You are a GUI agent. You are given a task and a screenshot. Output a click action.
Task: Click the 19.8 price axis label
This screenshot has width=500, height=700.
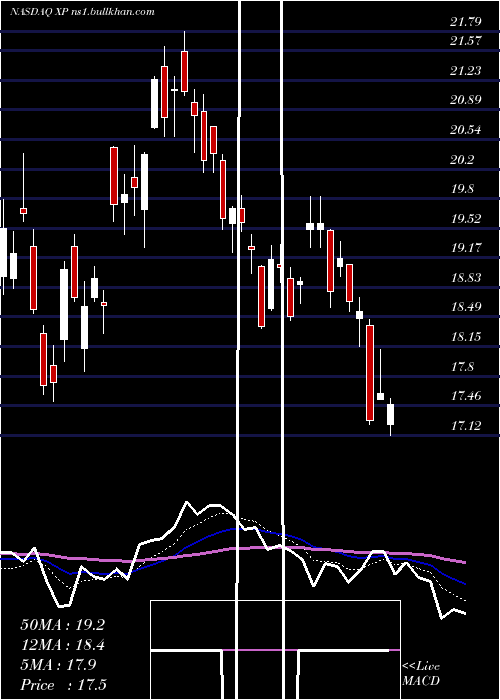coord(462,189)
